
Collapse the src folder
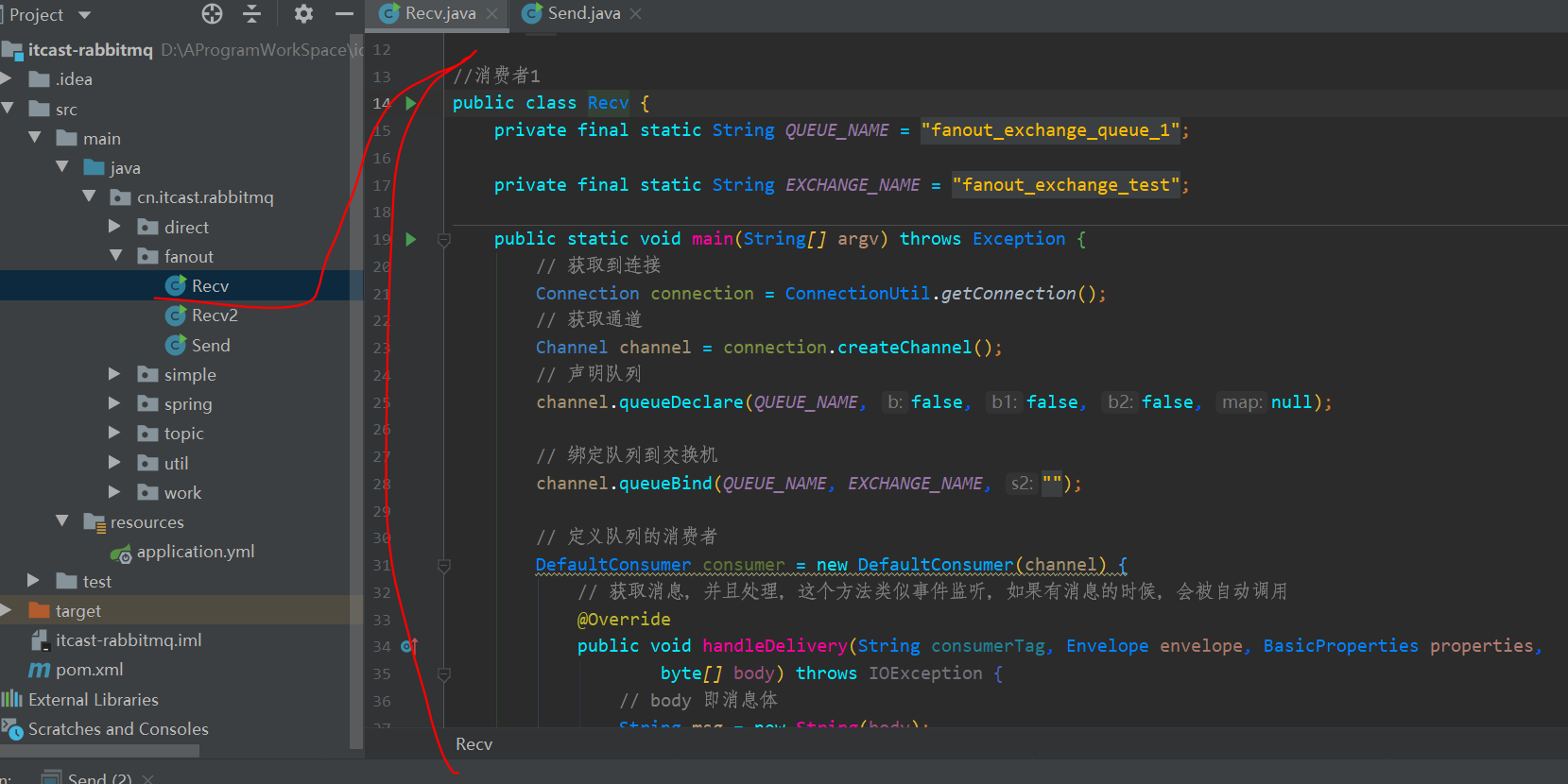[8, 109]
